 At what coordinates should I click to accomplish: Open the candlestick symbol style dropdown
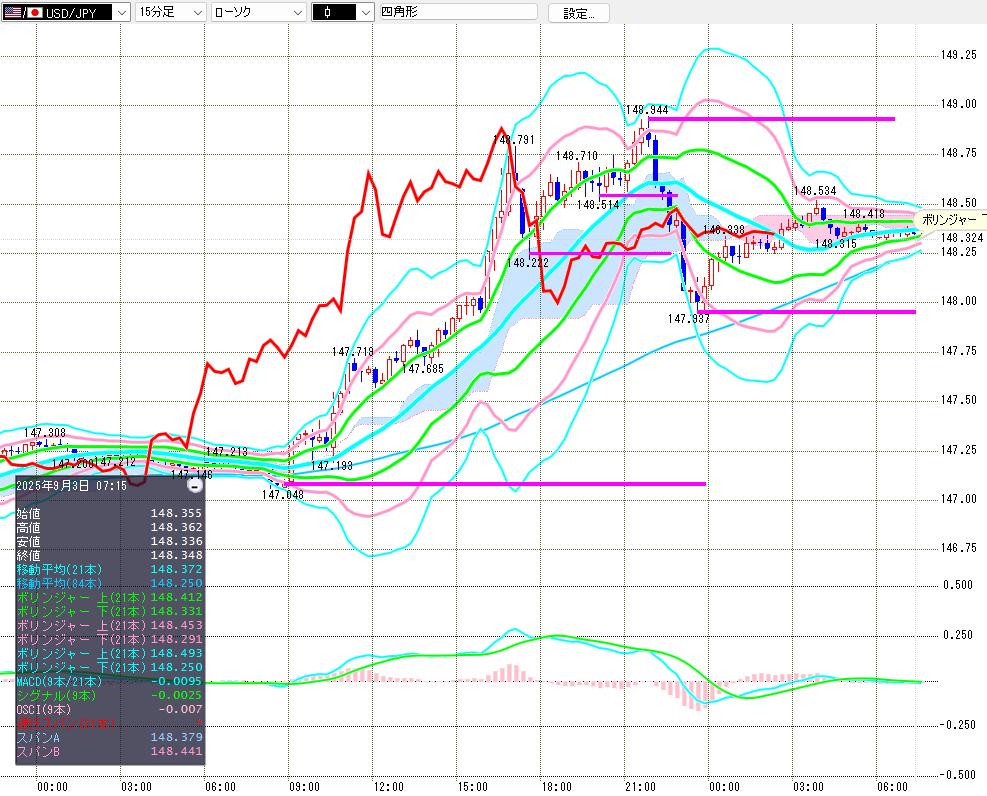[x=343, y=12]
